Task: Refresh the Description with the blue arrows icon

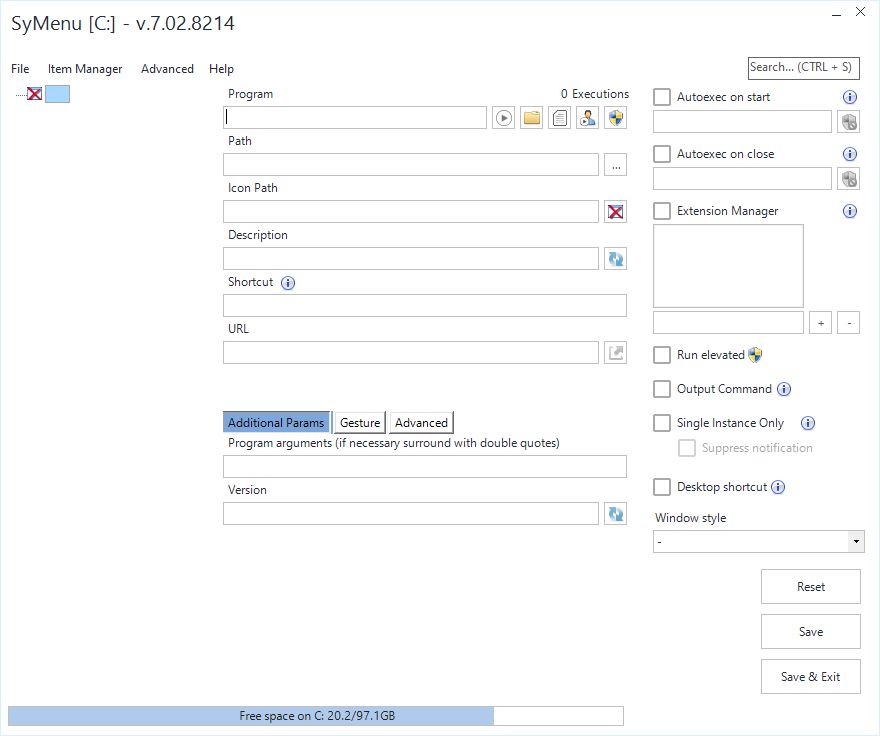Action: pos(616,259)
